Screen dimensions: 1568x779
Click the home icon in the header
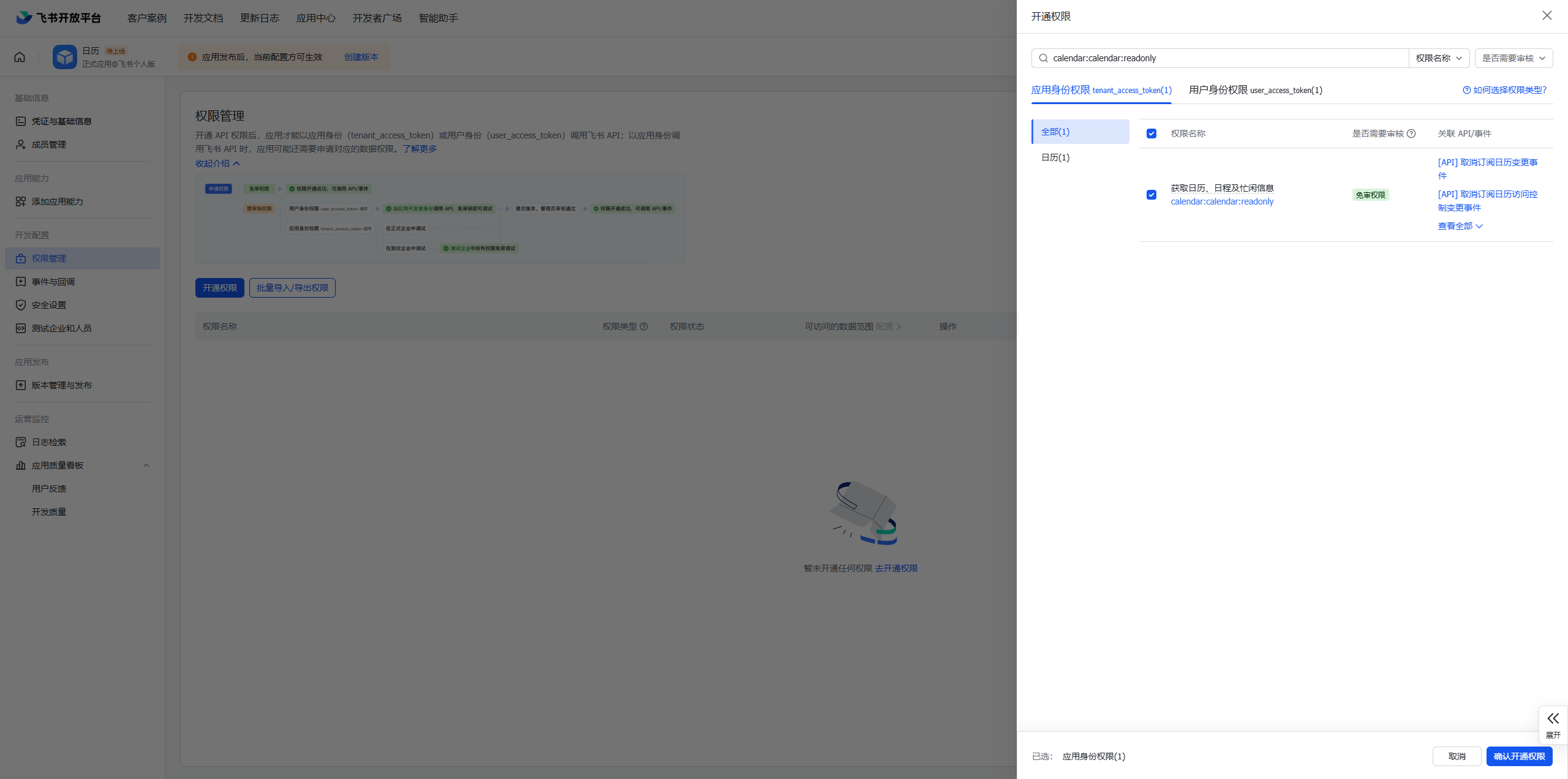click(20, 57)
